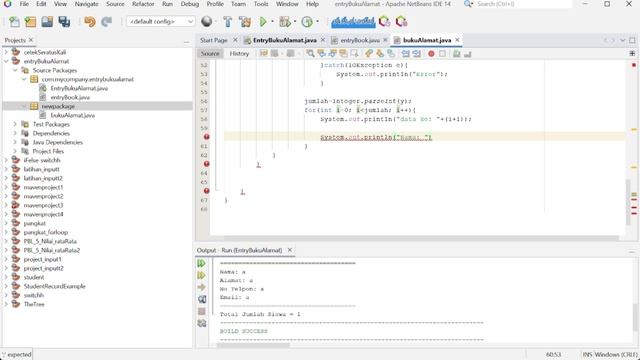The height and width of the screenshot is (360, 640).
Task: Click the editor vertical scrollbar
Action: pyautogui.click(x=629, y=202)
